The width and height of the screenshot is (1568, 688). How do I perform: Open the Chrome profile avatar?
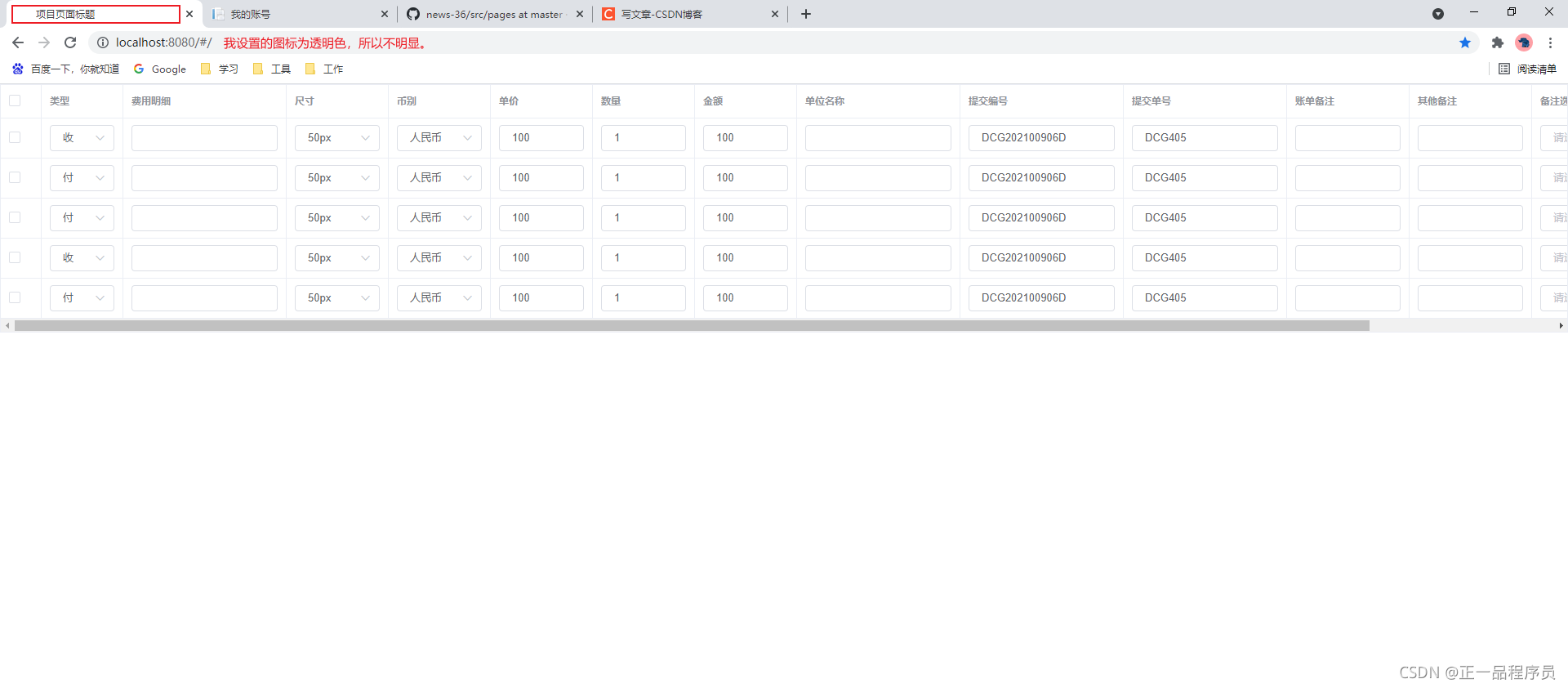[1524, 42]
